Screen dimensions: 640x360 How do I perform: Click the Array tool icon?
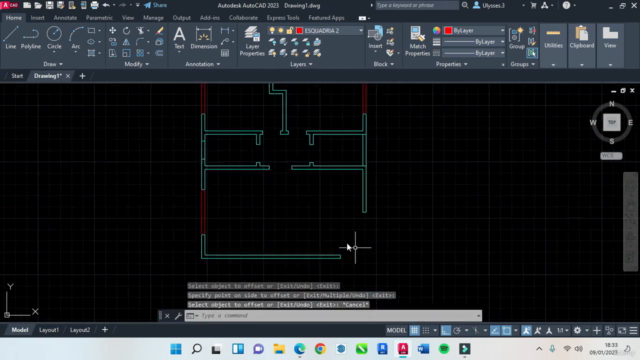pos(140,53)
